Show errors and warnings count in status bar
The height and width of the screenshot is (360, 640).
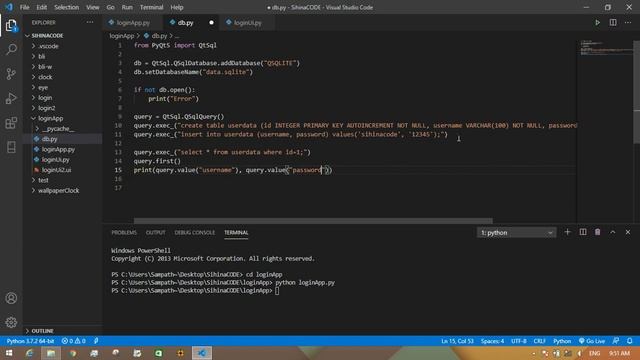click(73, 341)
